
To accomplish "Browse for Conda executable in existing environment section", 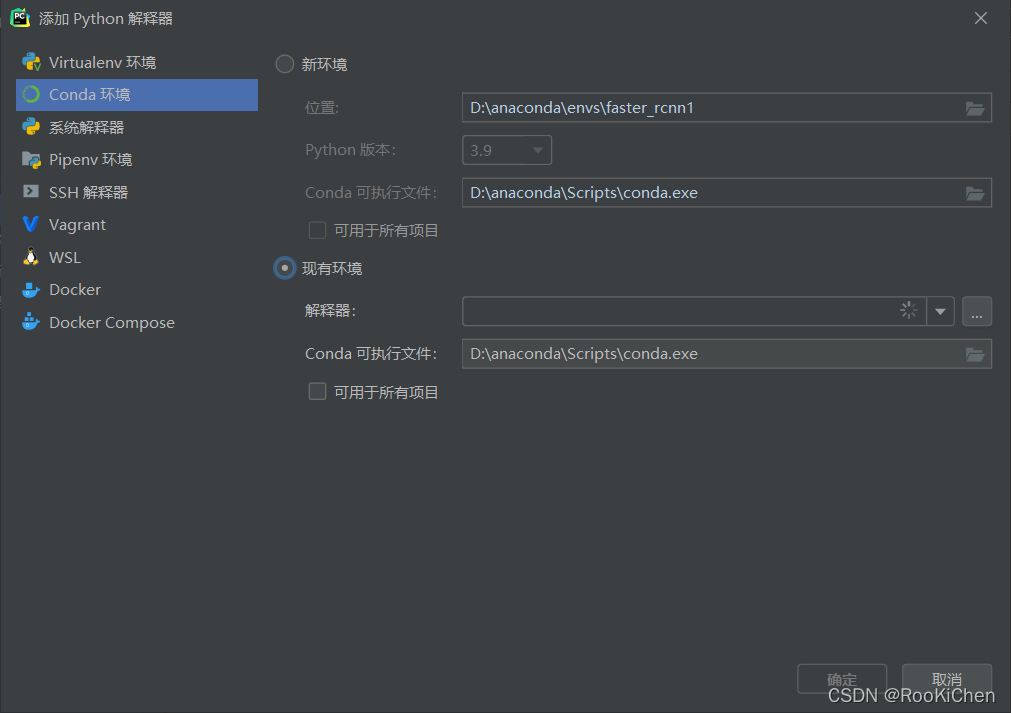I will 974,354.
